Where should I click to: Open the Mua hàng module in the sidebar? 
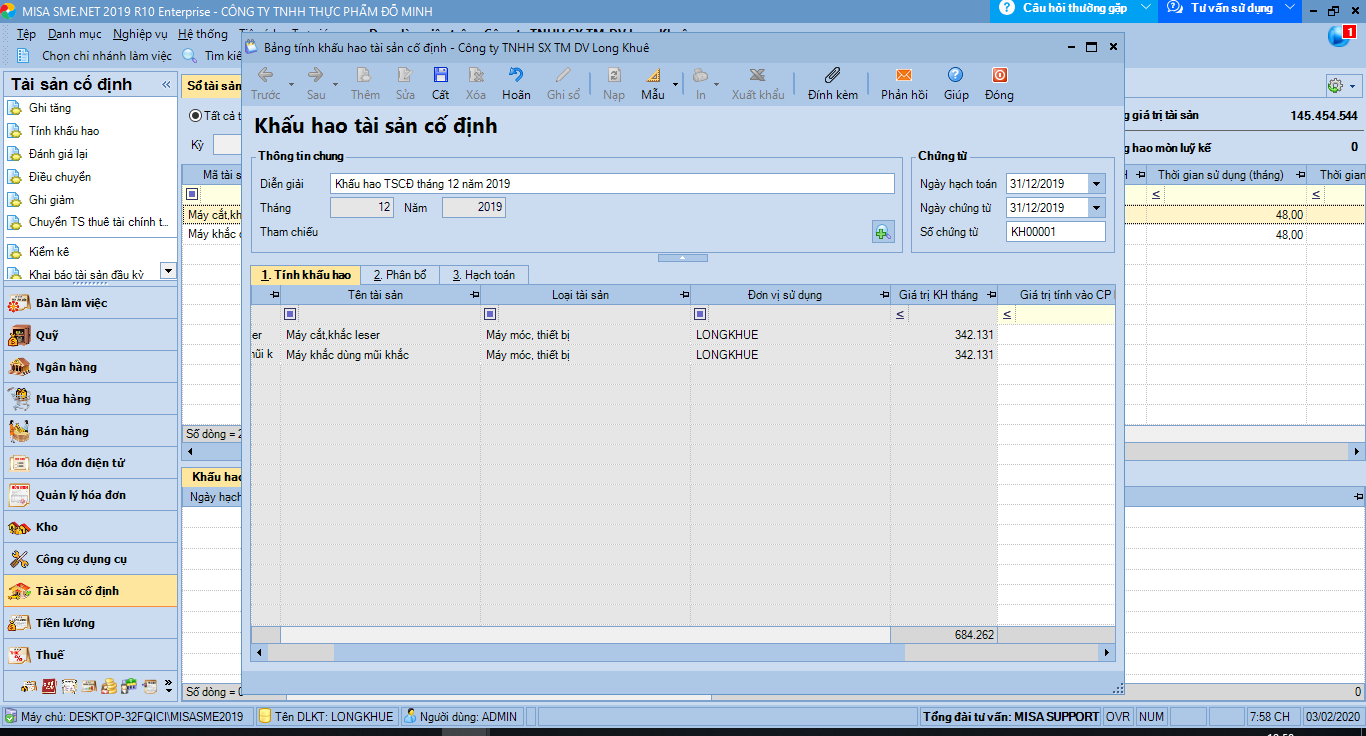pyautogui.click(x=89, y=399)
